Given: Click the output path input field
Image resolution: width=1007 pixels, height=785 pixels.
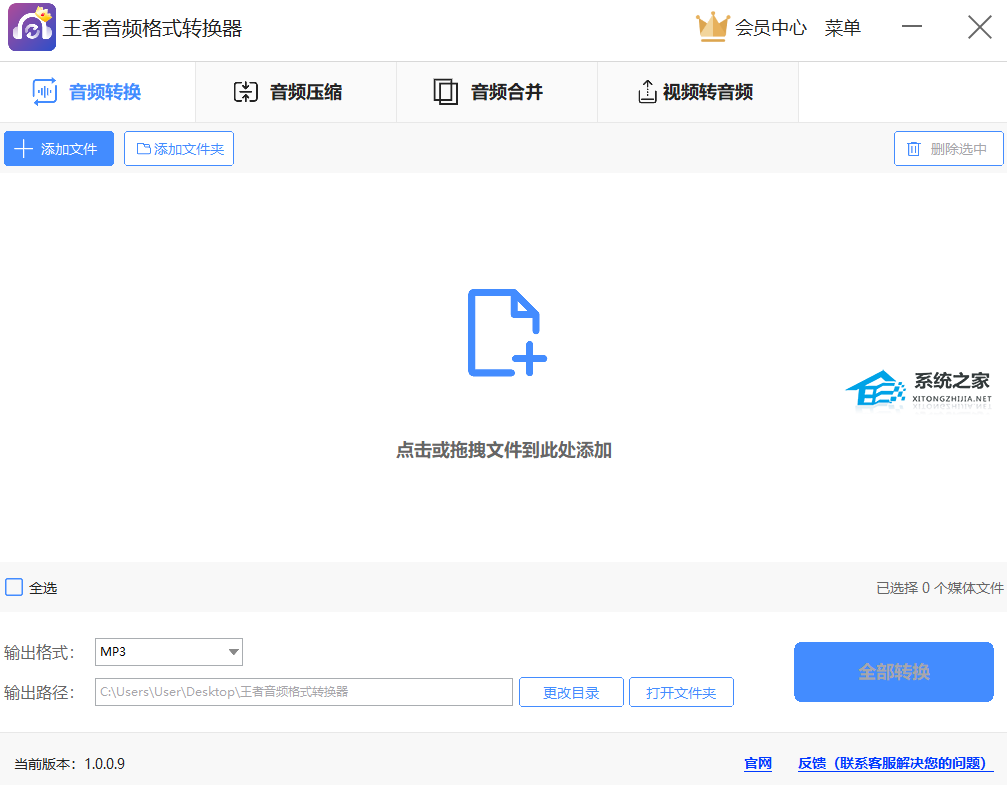Looking at the screenshot, I should [304, 692].
